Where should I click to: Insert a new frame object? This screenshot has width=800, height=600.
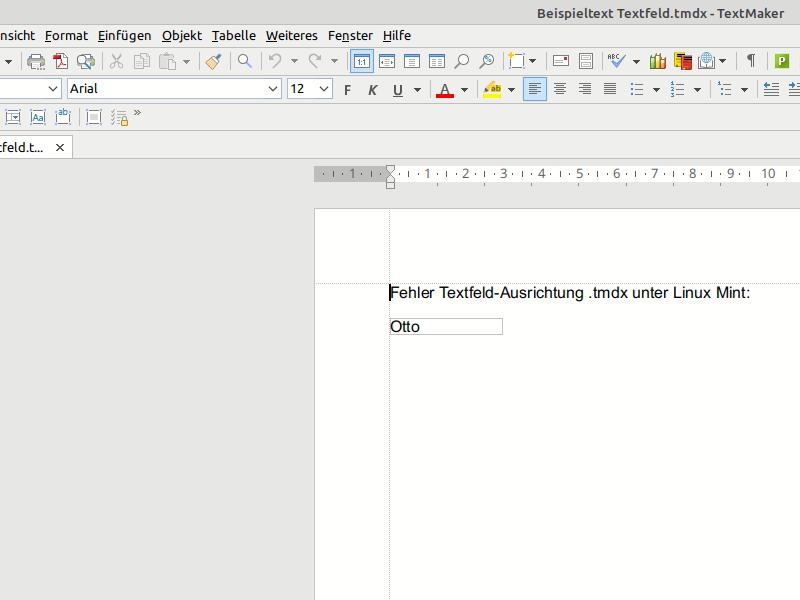pos(516,62)
